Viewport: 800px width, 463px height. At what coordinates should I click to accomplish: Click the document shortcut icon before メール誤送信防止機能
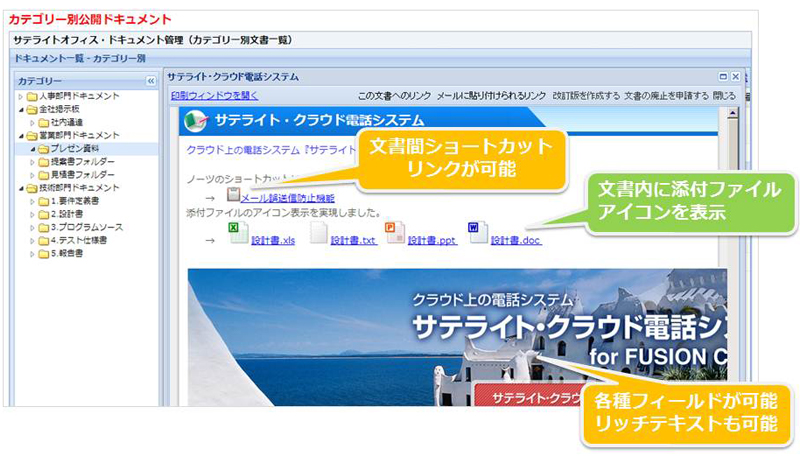coord(232,195)
